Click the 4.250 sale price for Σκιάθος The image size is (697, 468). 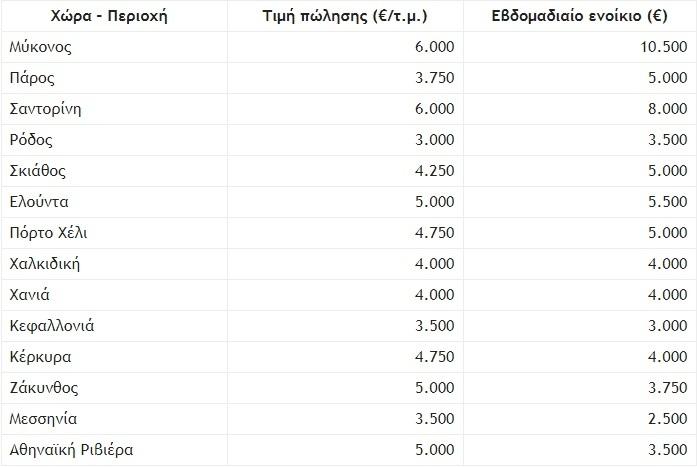point(433,171)
